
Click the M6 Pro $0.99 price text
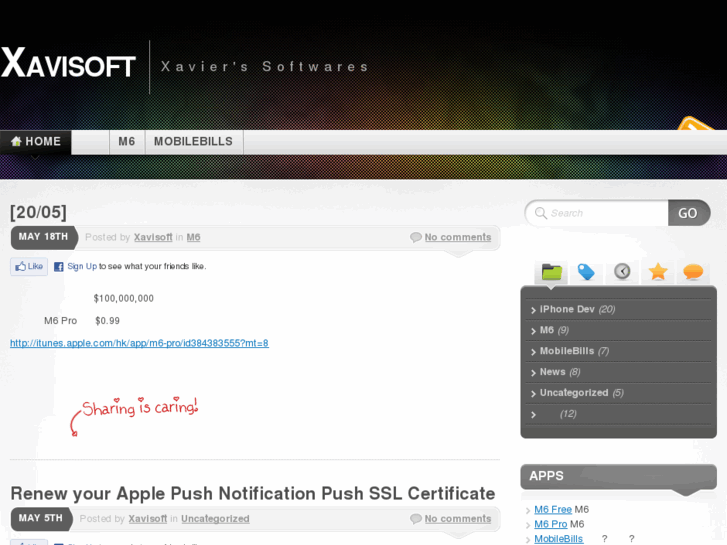click(82, 321)
